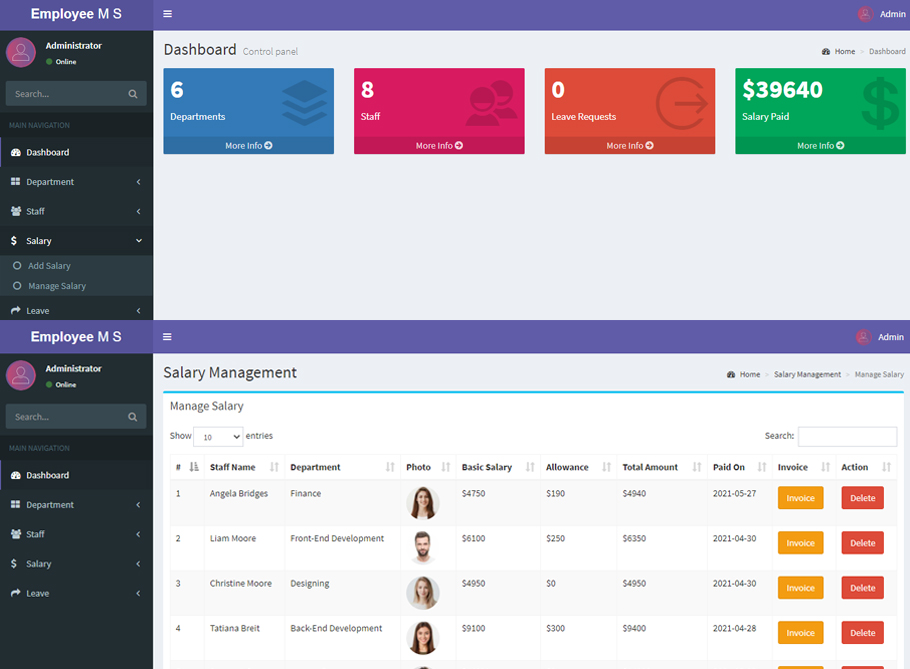Expand Leave menu in lower sidebar
The width and height of the screenshot is (910, 669).
[77, 593]
